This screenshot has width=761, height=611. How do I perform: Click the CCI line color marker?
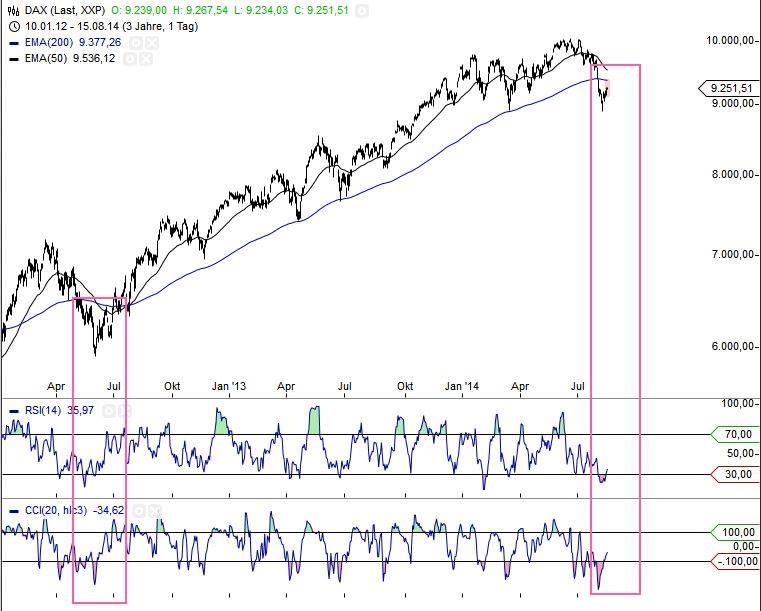[x=15, y=511]
